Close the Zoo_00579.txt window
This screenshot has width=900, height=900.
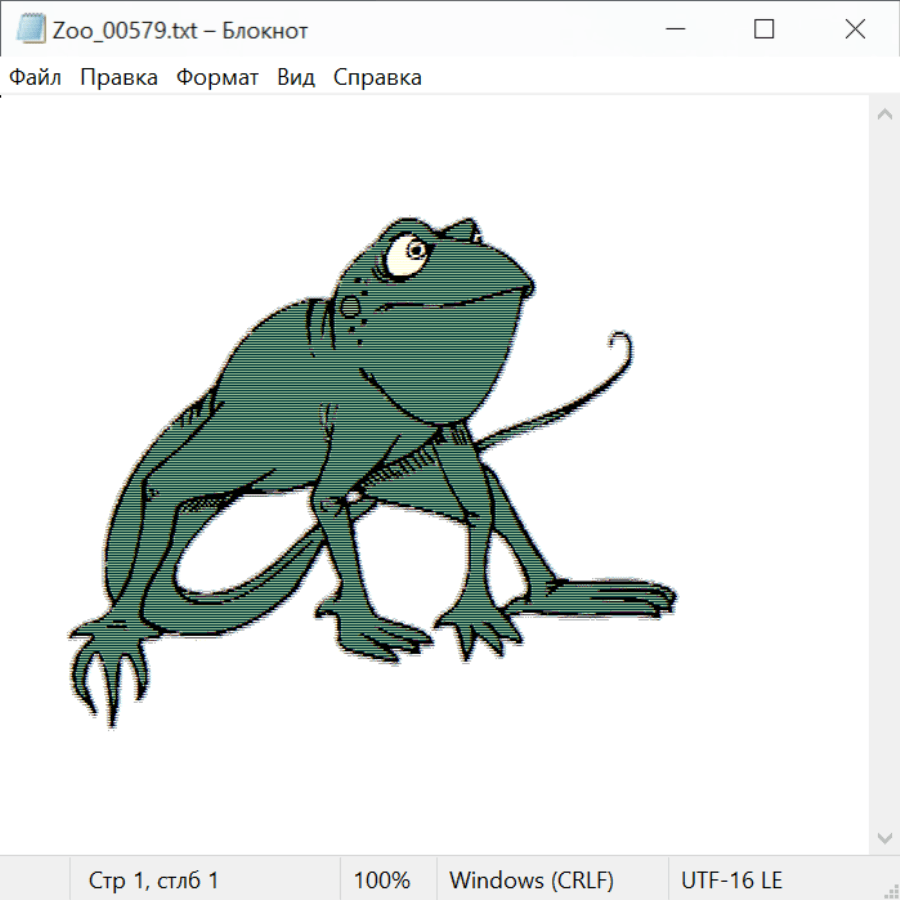point(855,30)
